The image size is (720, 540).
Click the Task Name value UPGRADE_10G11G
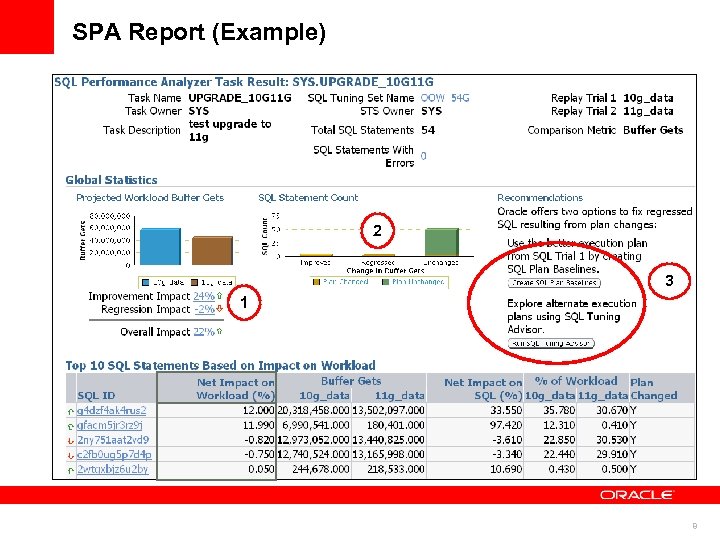pyautogui.click(x=240, y=98)
